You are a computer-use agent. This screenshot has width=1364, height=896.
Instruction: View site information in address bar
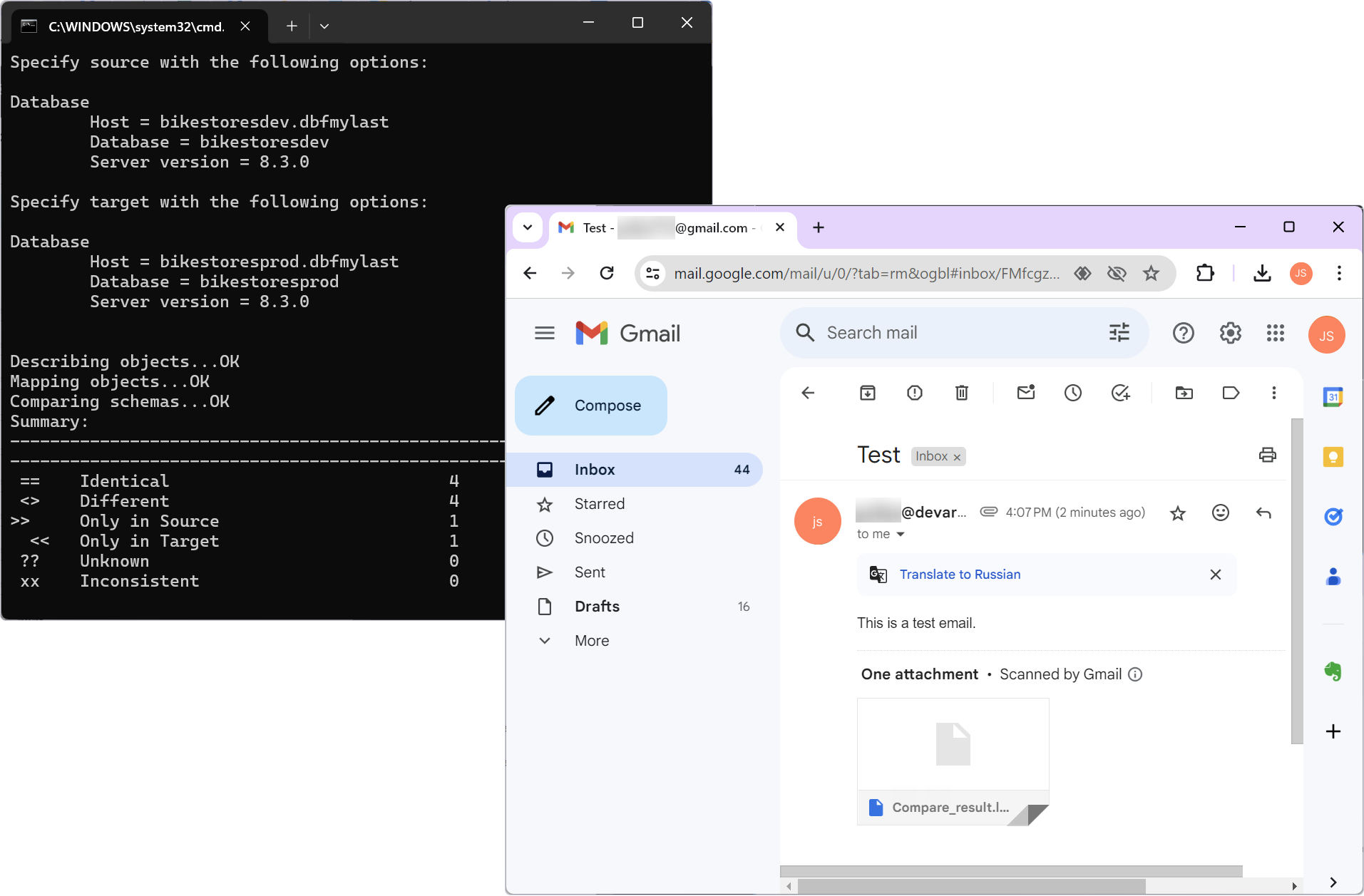[652, 273]
